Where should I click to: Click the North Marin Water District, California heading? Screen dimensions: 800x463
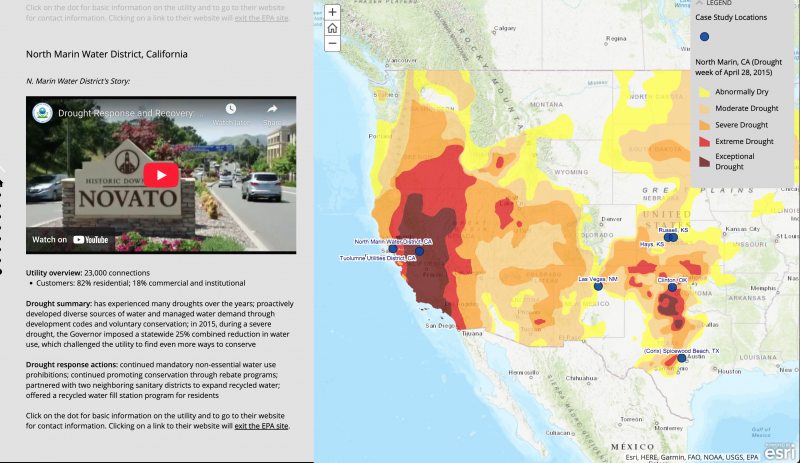tap(107, 54)
